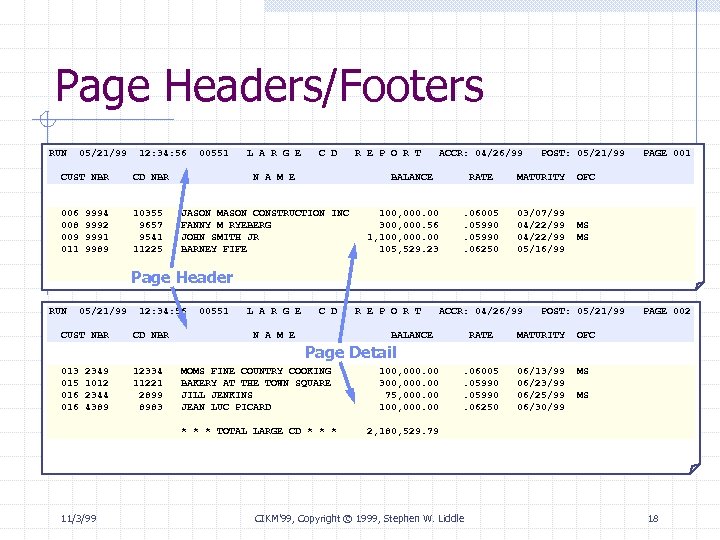The height and width of the screenshot is (540, 720).
Task: Select CD number 8983
Action: point(151,407)
